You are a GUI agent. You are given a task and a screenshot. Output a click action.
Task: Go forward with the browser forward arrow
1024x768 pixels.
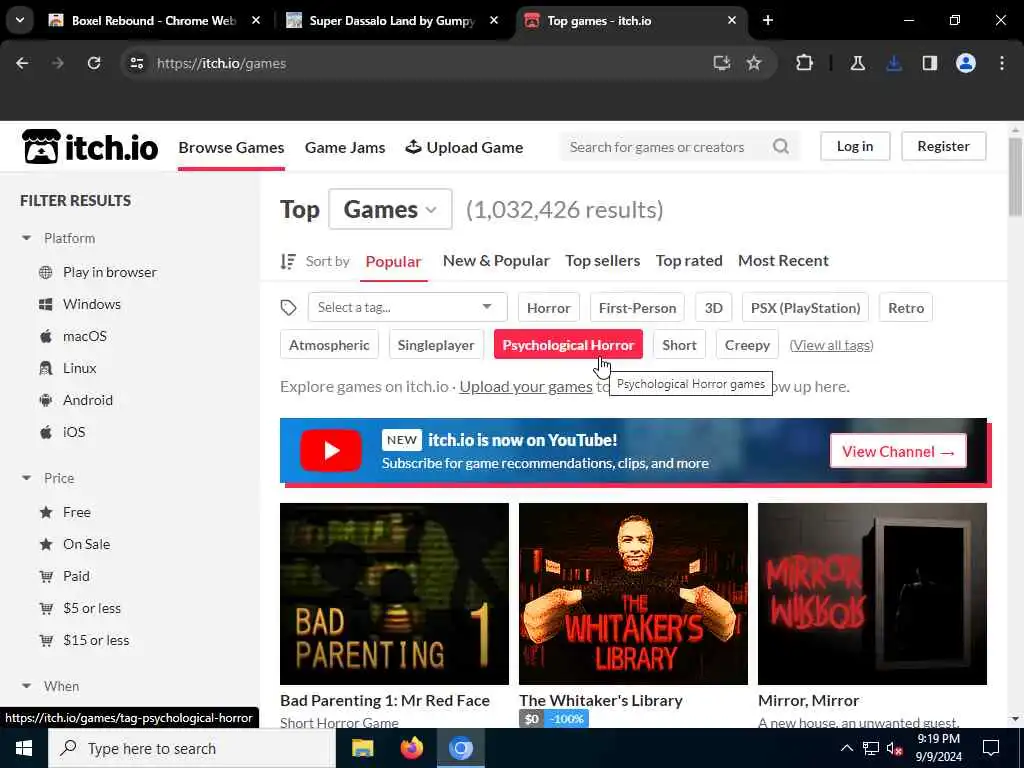[x=57, y=63]
